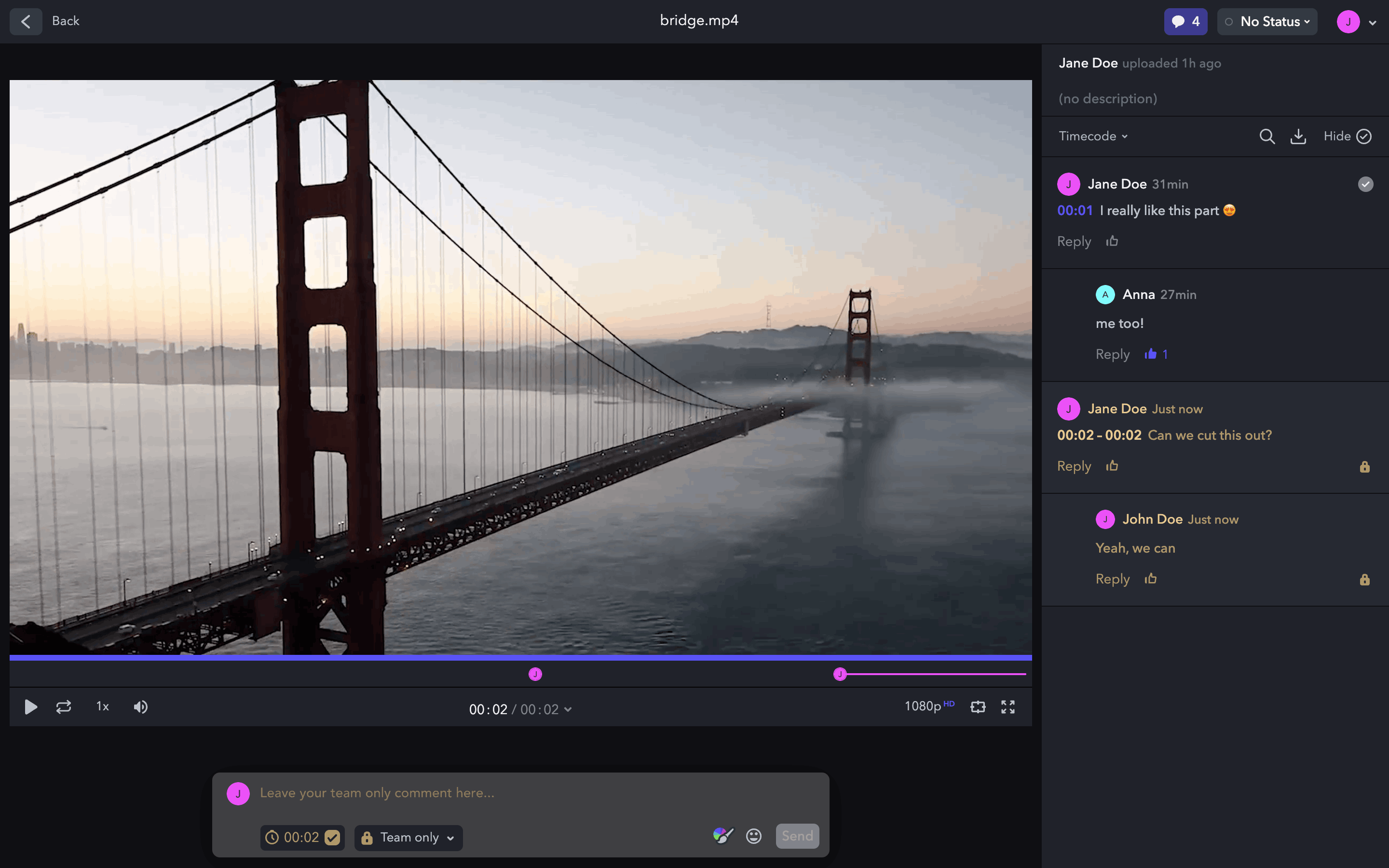This screenshot has width=1389, height=868.
Task: Change playback speed 1x
Action: 103,706
